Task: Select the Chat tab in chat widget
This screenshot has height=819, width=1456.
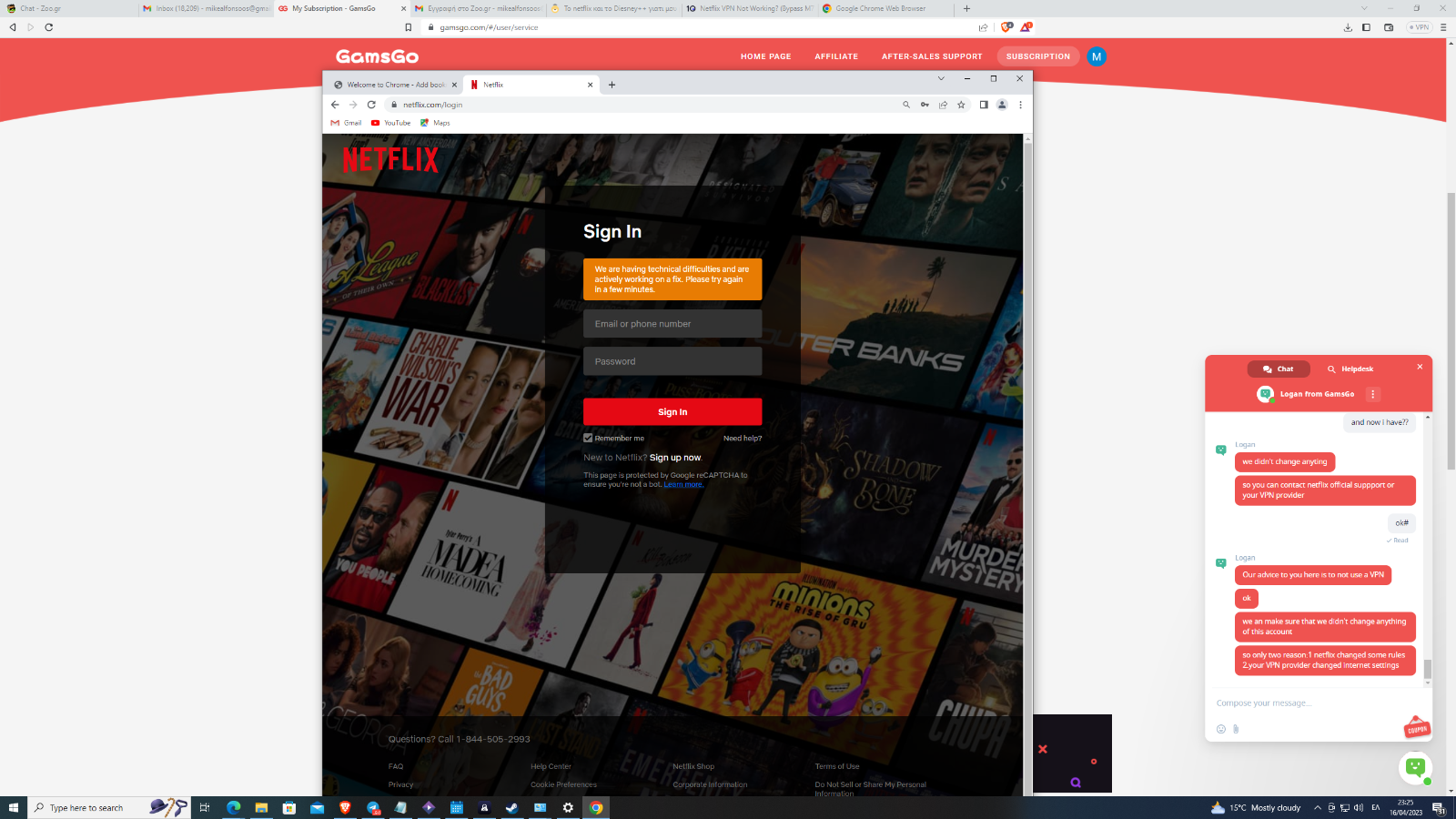Action: click(x=1279, y=369)
